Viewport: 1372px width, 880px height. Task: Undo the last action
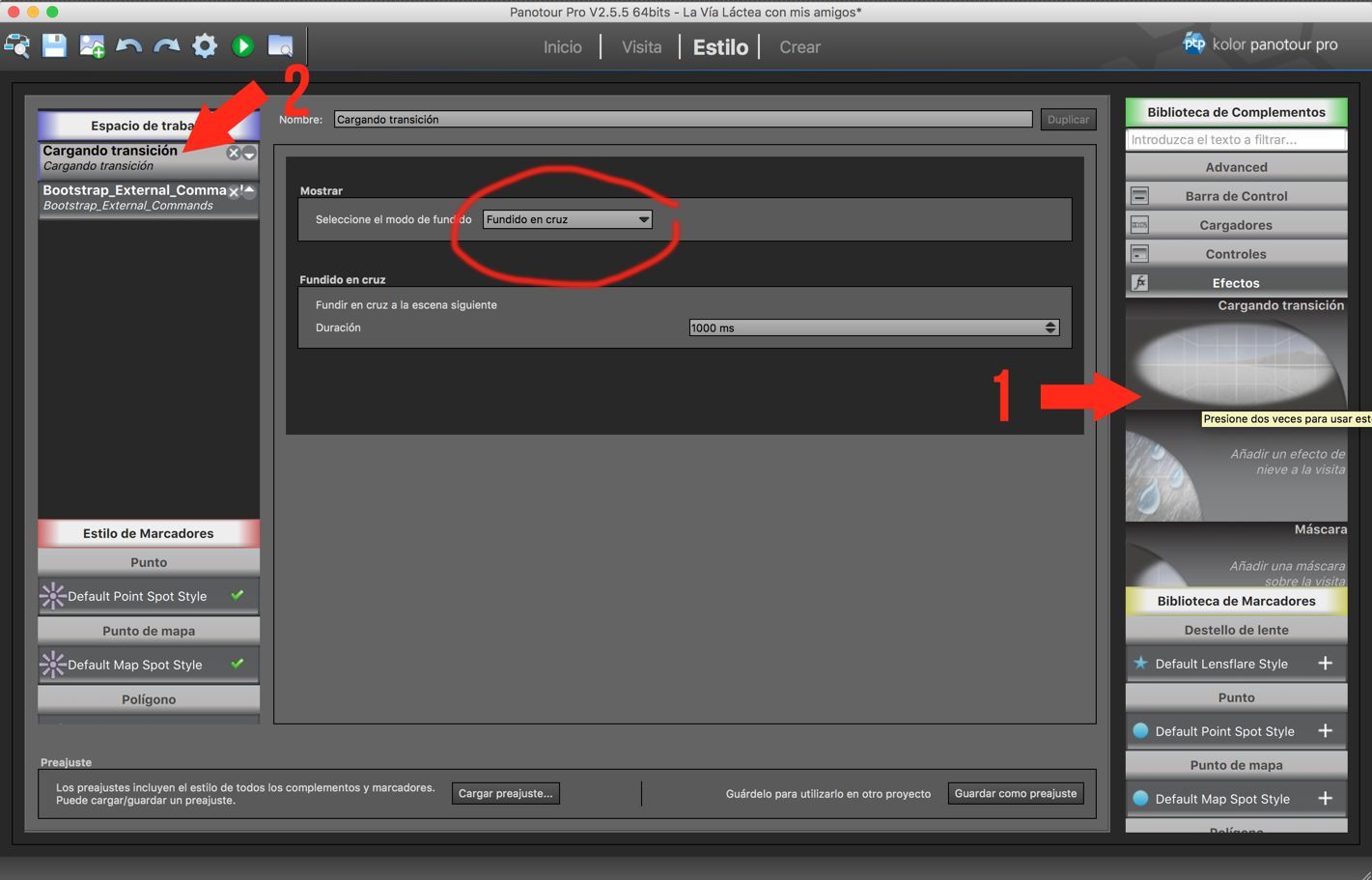128,45
